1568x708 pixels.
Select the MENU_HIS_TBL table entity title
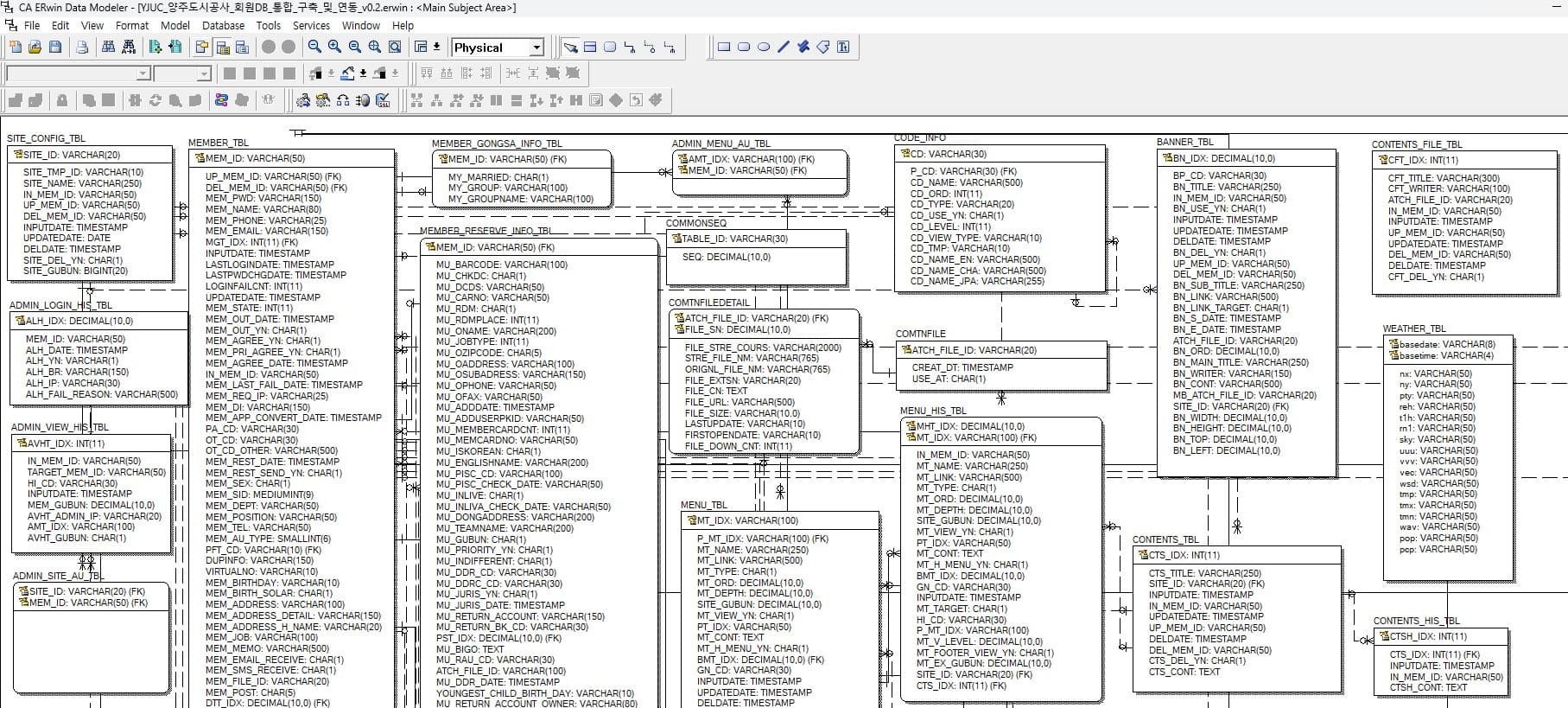pos(933,411)
